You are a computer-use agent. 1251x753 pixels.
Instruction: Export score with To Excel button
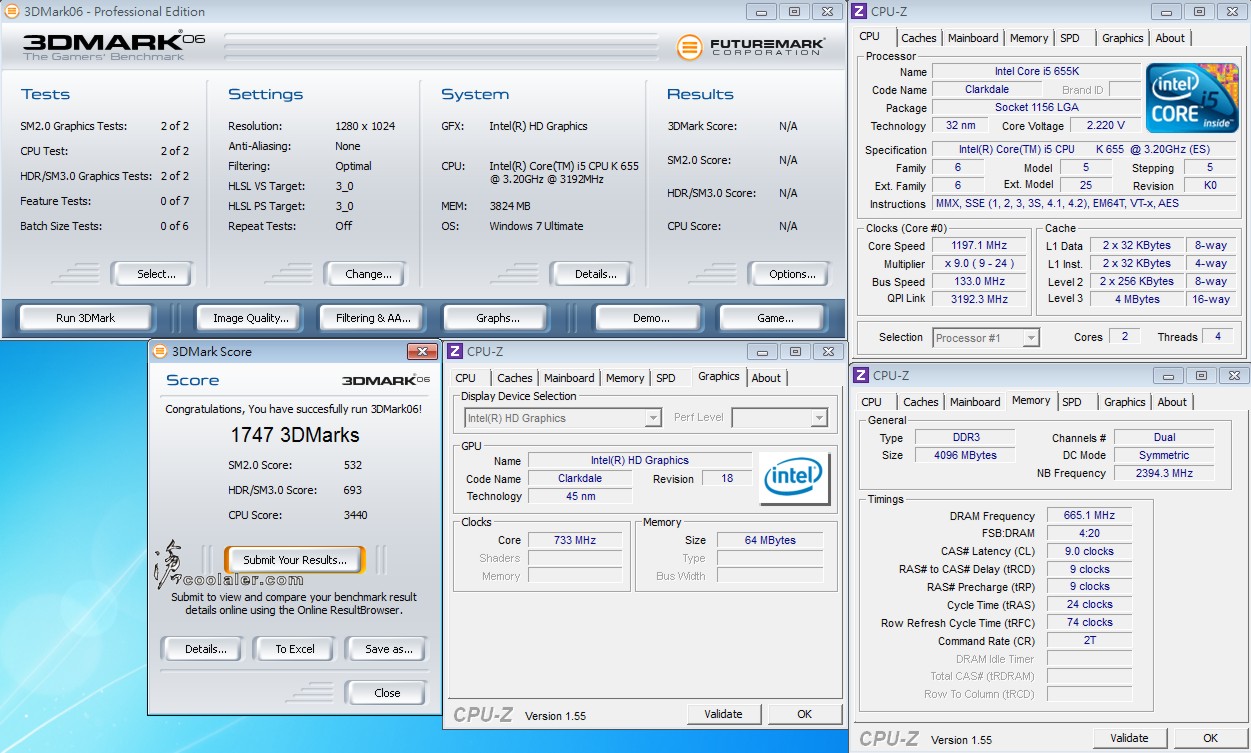click(293, 649)
